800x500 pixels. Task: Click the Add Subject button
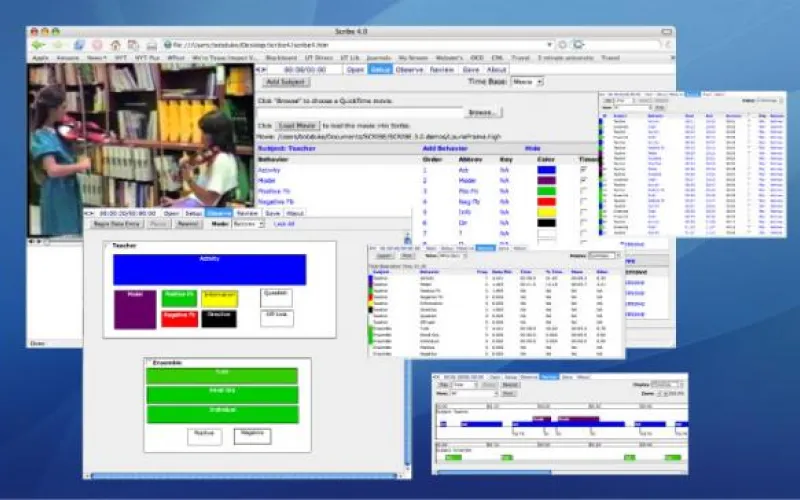286,82
